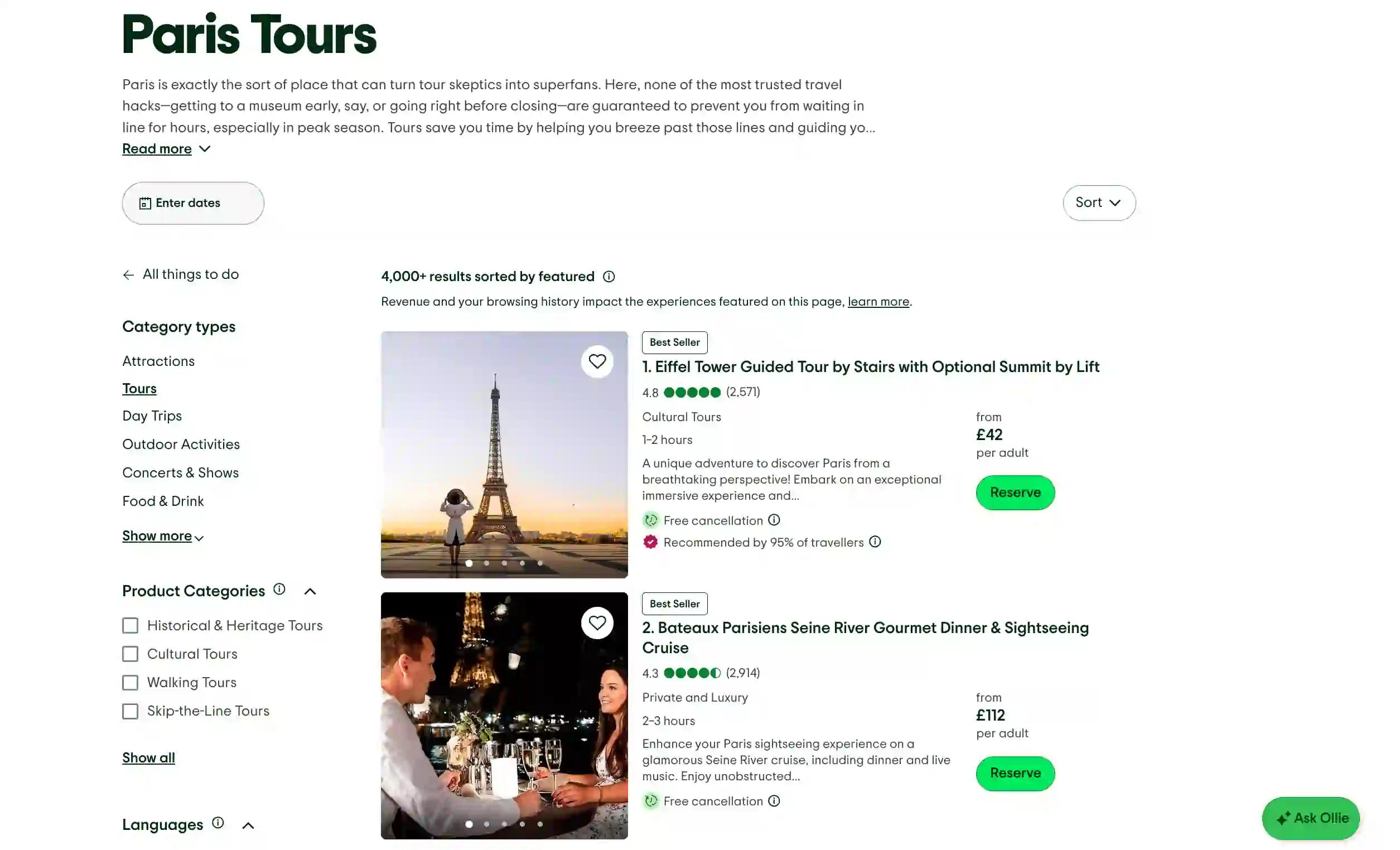Open the Sort dropdown
The width and height of the screenshot is (1400, 850).
(x=1098, y=202)
